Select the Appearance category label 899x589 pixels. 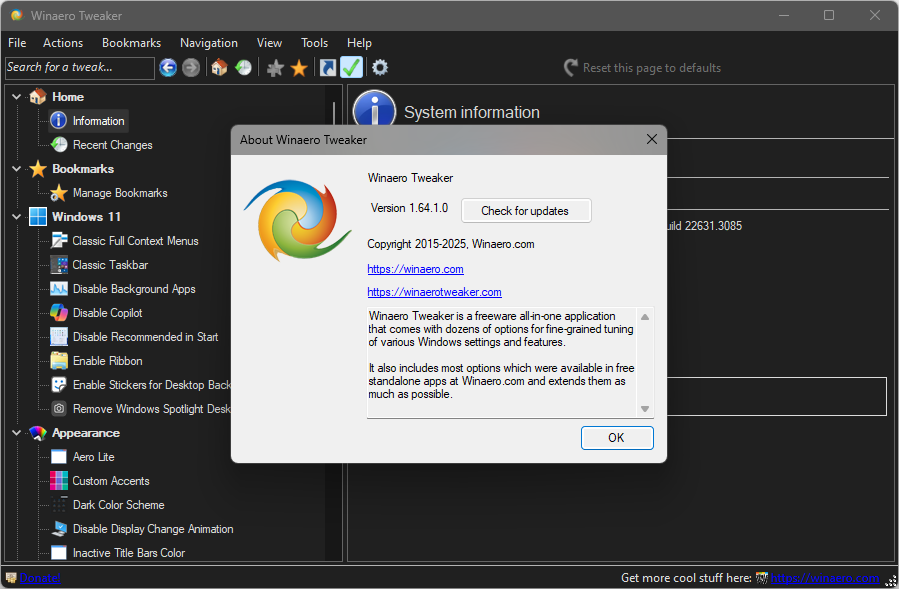(x=86, y=433)
